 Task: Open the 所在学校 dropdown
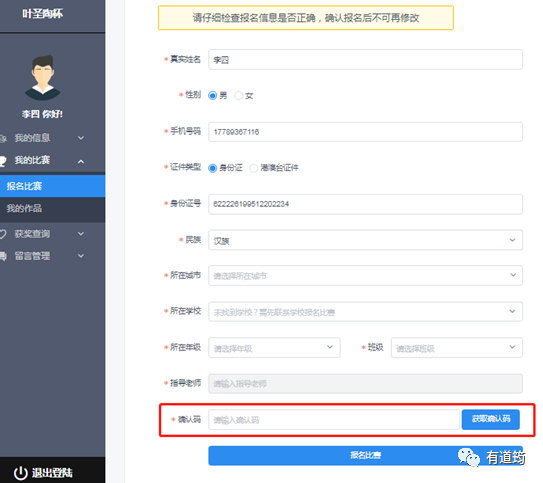click(365, 312)
